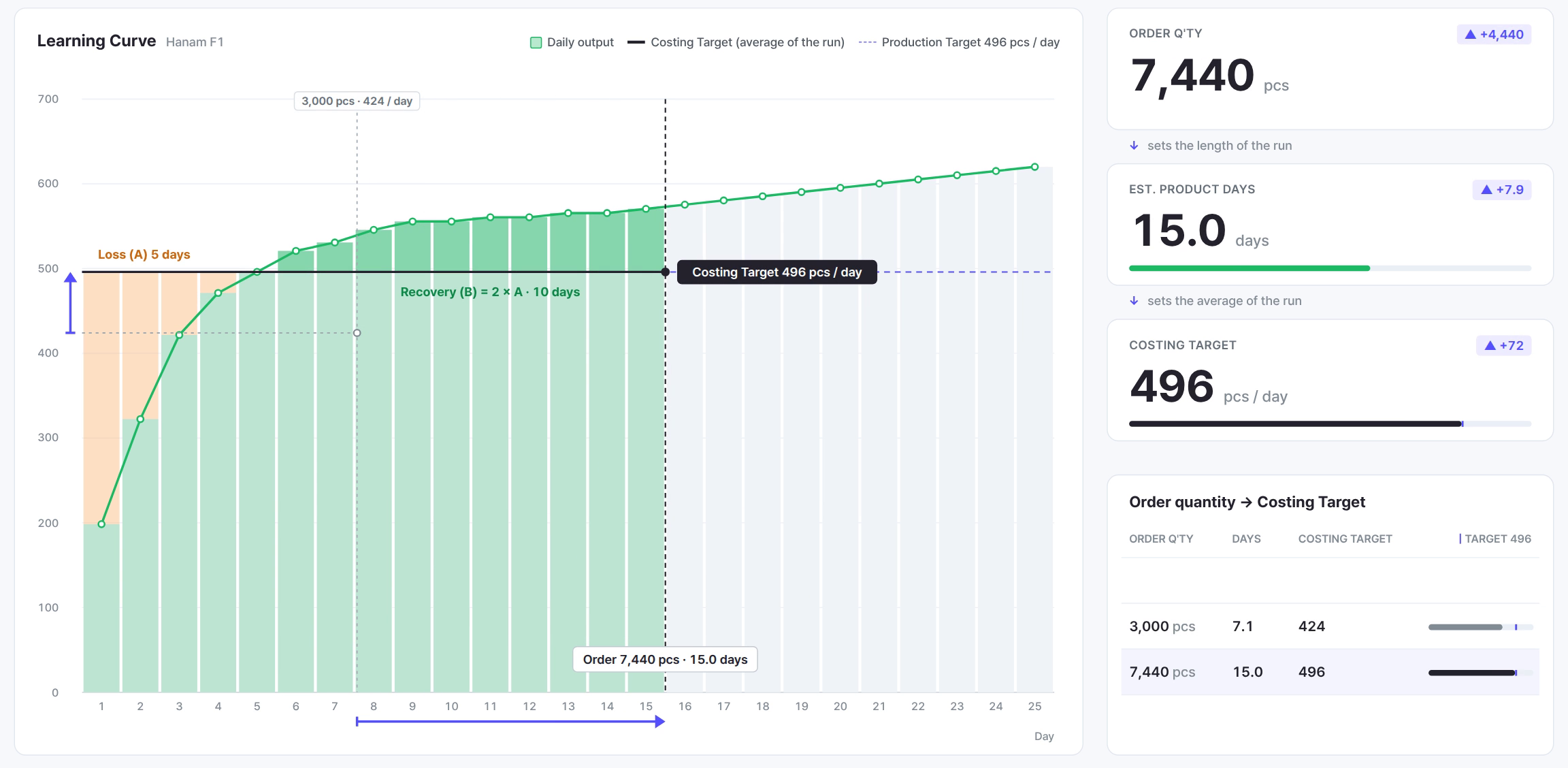Click the y-axis label 500
Viewport: 1568px width, 768px height.
point(48,268)
